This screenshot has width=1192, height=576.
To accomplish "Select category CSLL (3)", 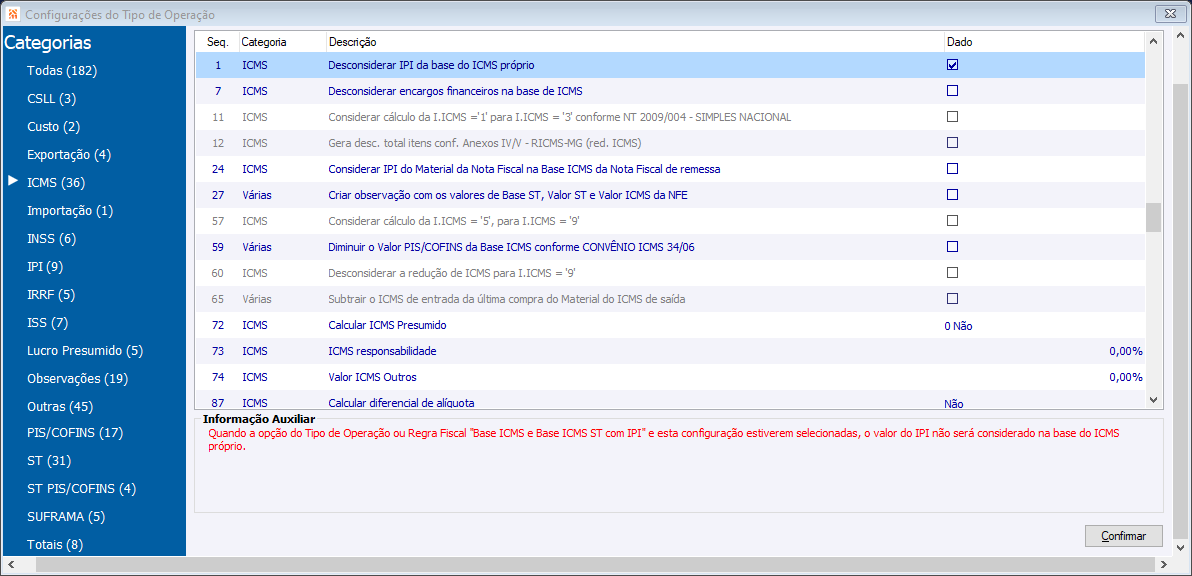I will tap(52, 99).
